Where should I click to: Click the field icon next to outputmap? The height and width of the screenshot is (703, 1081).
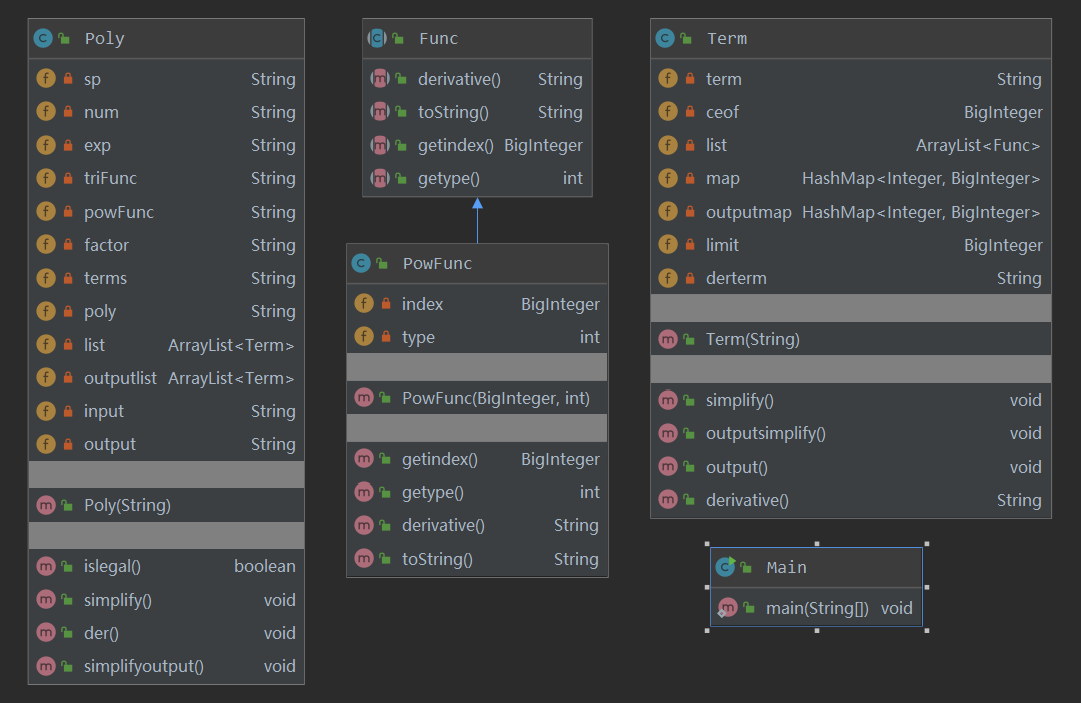668,212
